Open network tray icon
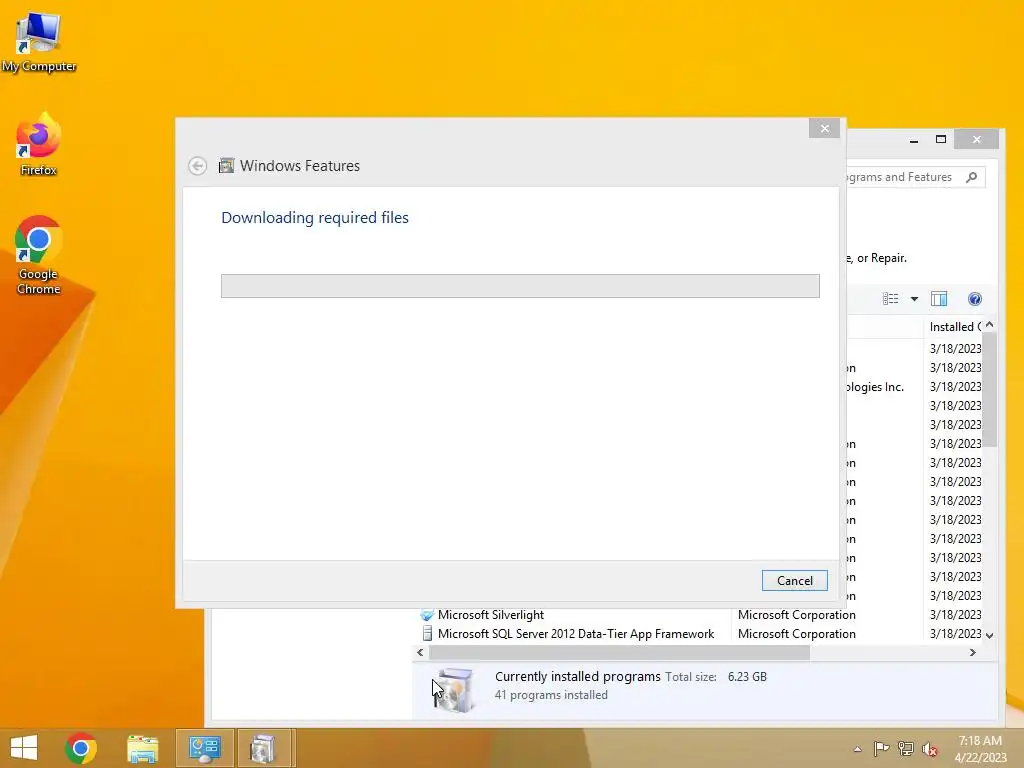The height and width of the screenshot is (768, 1024). (x=906, y=749)
